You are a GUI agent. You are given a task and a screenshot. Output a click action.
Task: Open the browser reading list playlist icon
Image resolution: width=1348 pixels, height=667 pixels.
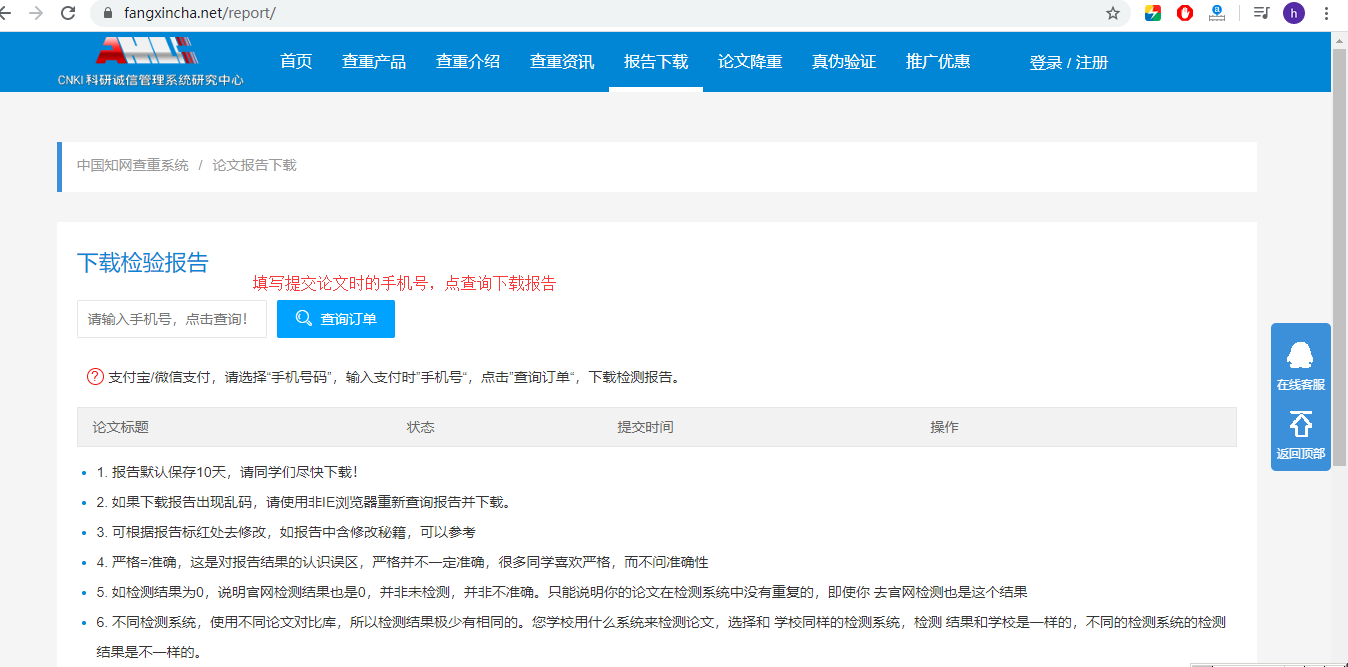click(1260, 15)
